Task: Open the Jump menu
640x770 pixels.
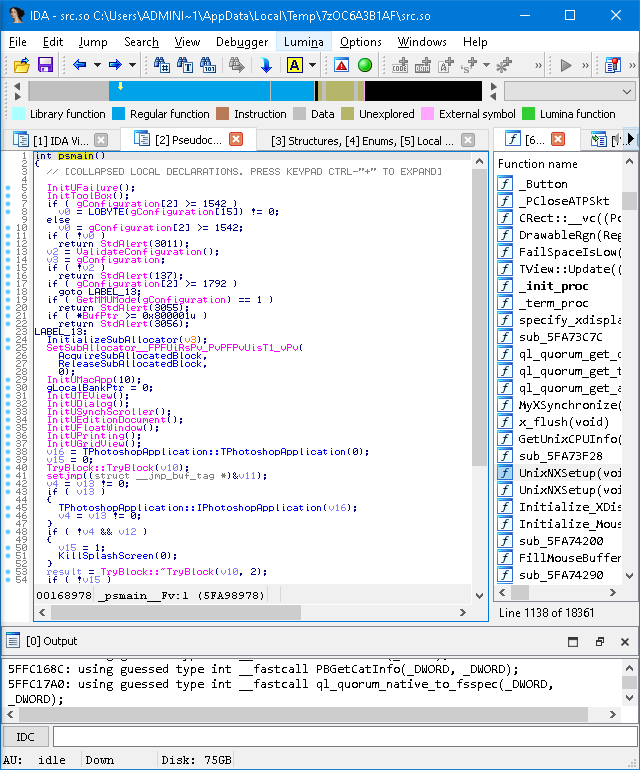Action: [93, 42]
